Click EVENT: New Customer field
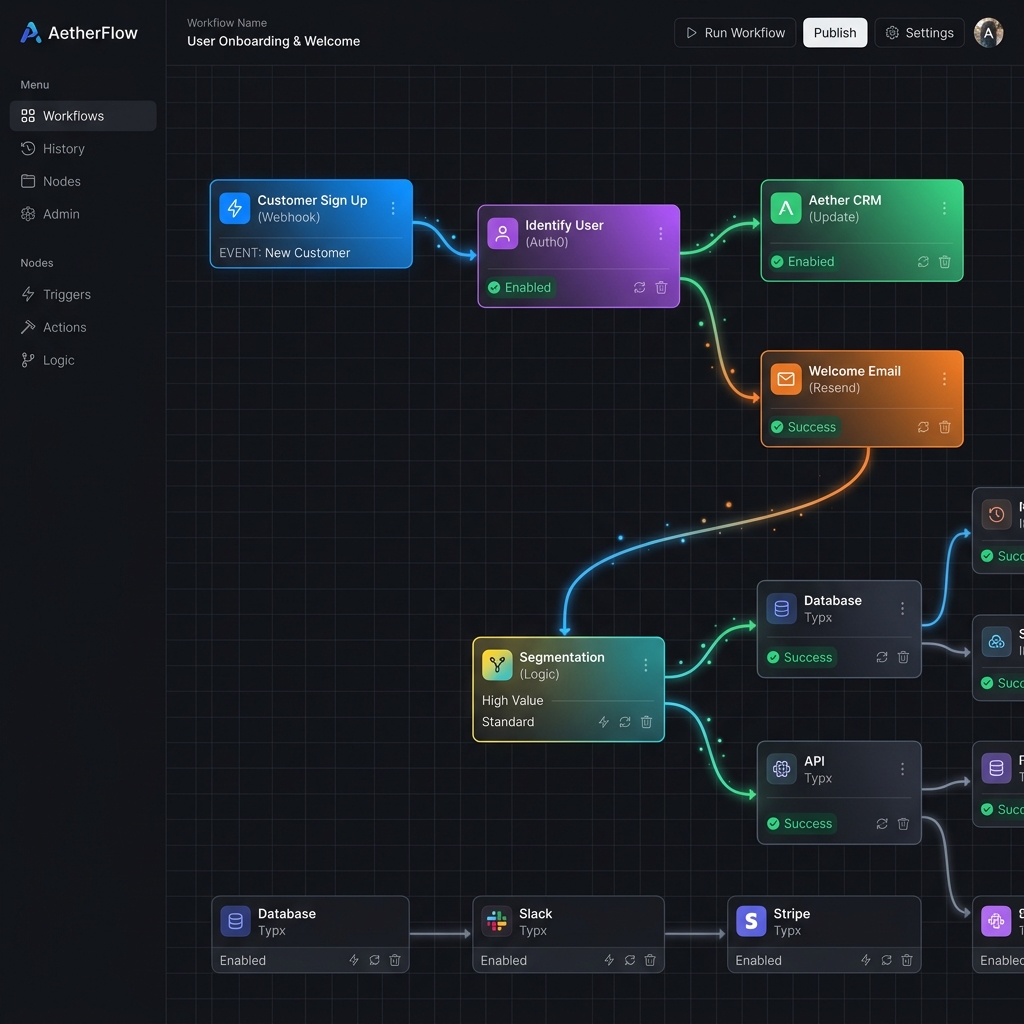The height and width of the screenshot is (1024, 1024). point(285,253)
